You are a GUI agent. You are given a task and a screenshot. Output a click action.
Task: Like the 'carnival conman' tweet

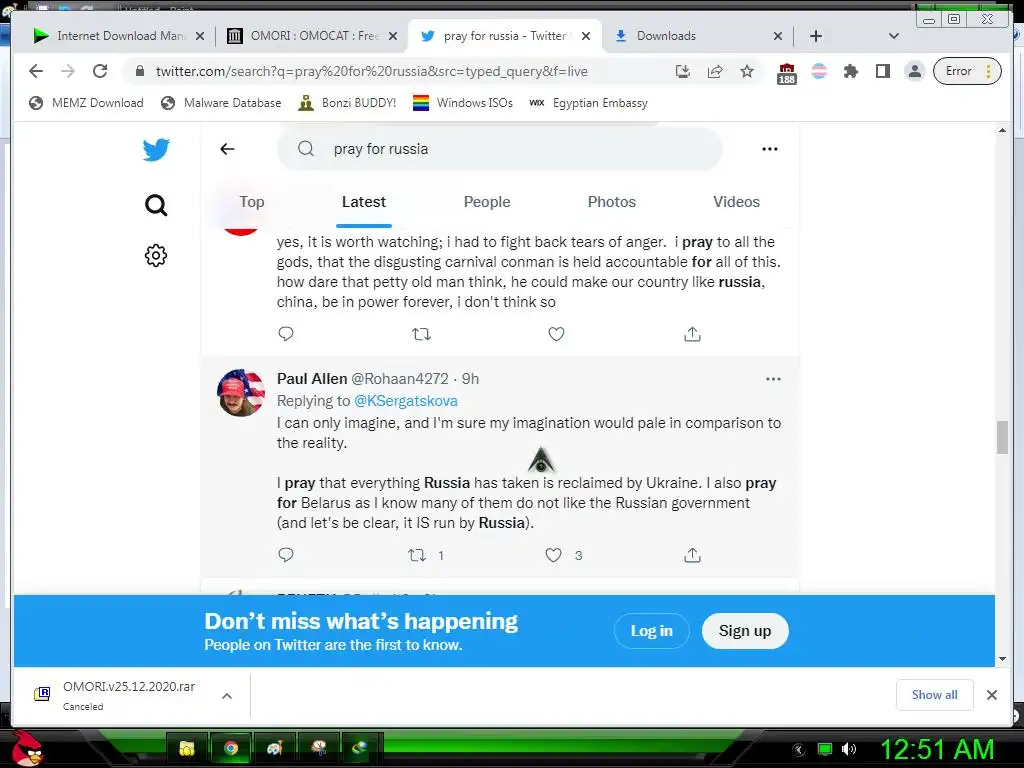tap(556, 334)
